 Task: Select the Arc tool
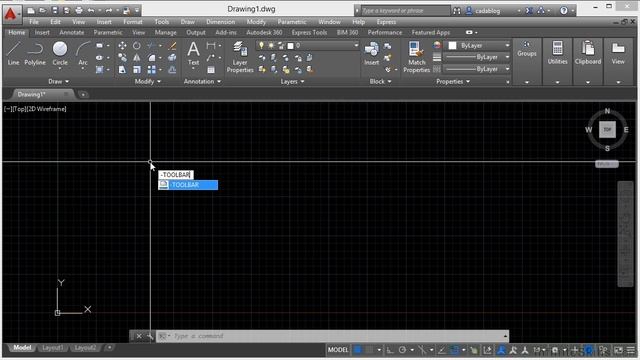83,53
